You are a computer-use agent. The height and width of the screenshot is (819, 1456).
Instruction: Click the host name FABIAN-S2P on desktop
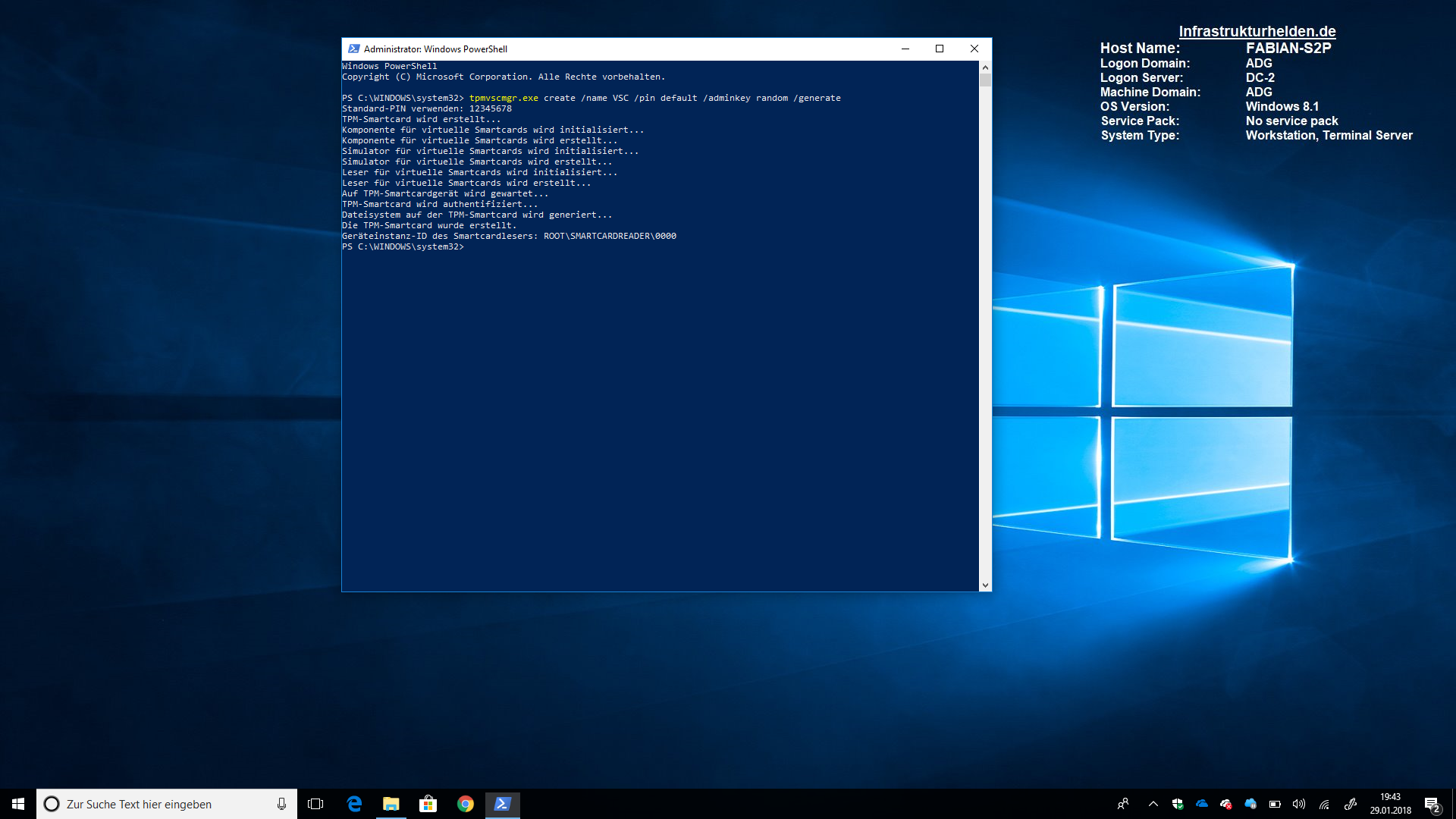(x=1288, y=48)
